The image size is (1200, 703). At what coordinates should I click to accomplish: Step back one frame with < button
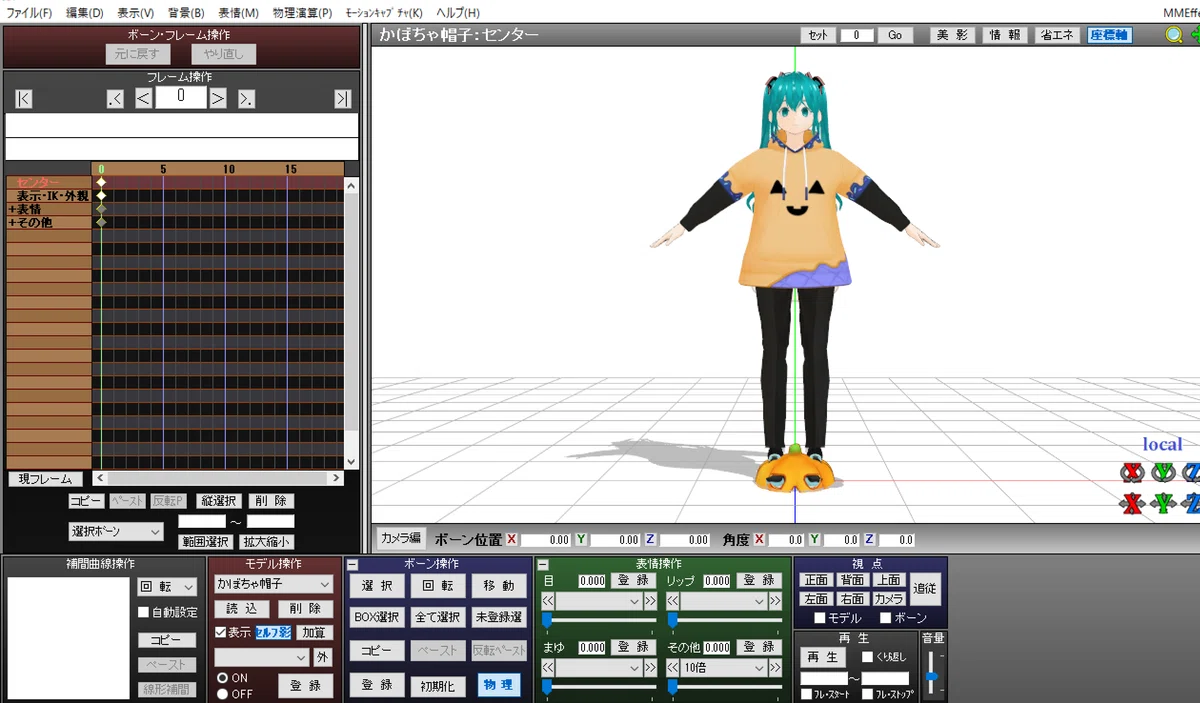(143, 98)
